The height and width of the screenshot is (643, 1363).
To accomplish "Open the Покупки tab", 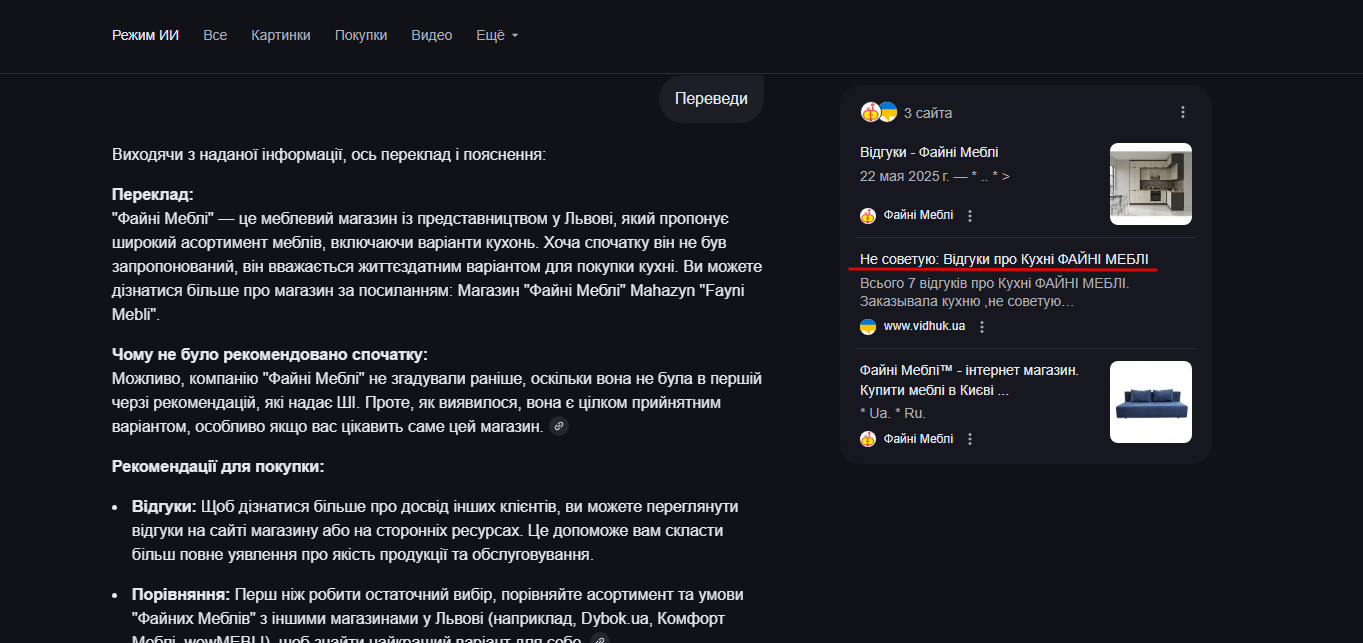I will coord(361,35).
